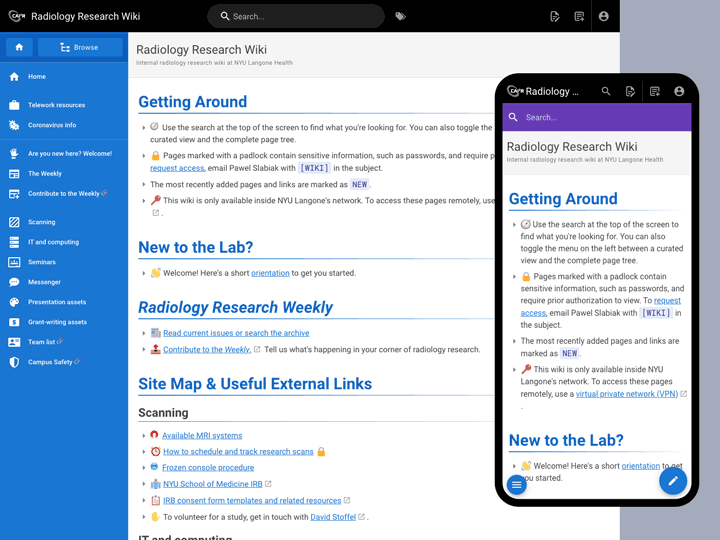
Task: Click page actions icon in phone header
Action: click(x=630, y=91)
